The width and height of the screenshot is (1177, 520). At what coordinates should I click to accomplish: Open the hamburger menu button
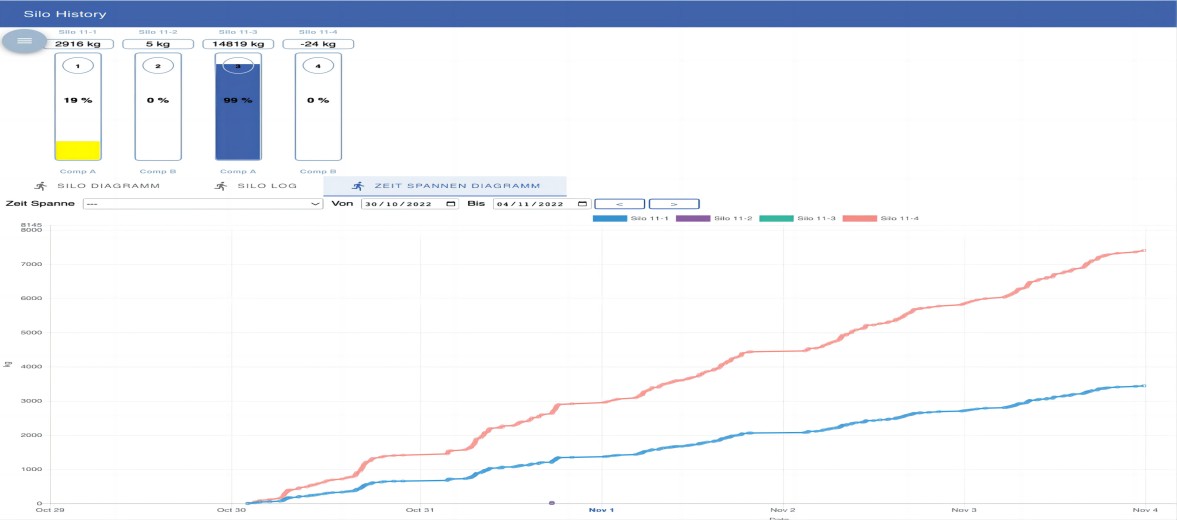pyautogui.click(x=25, y=40)
